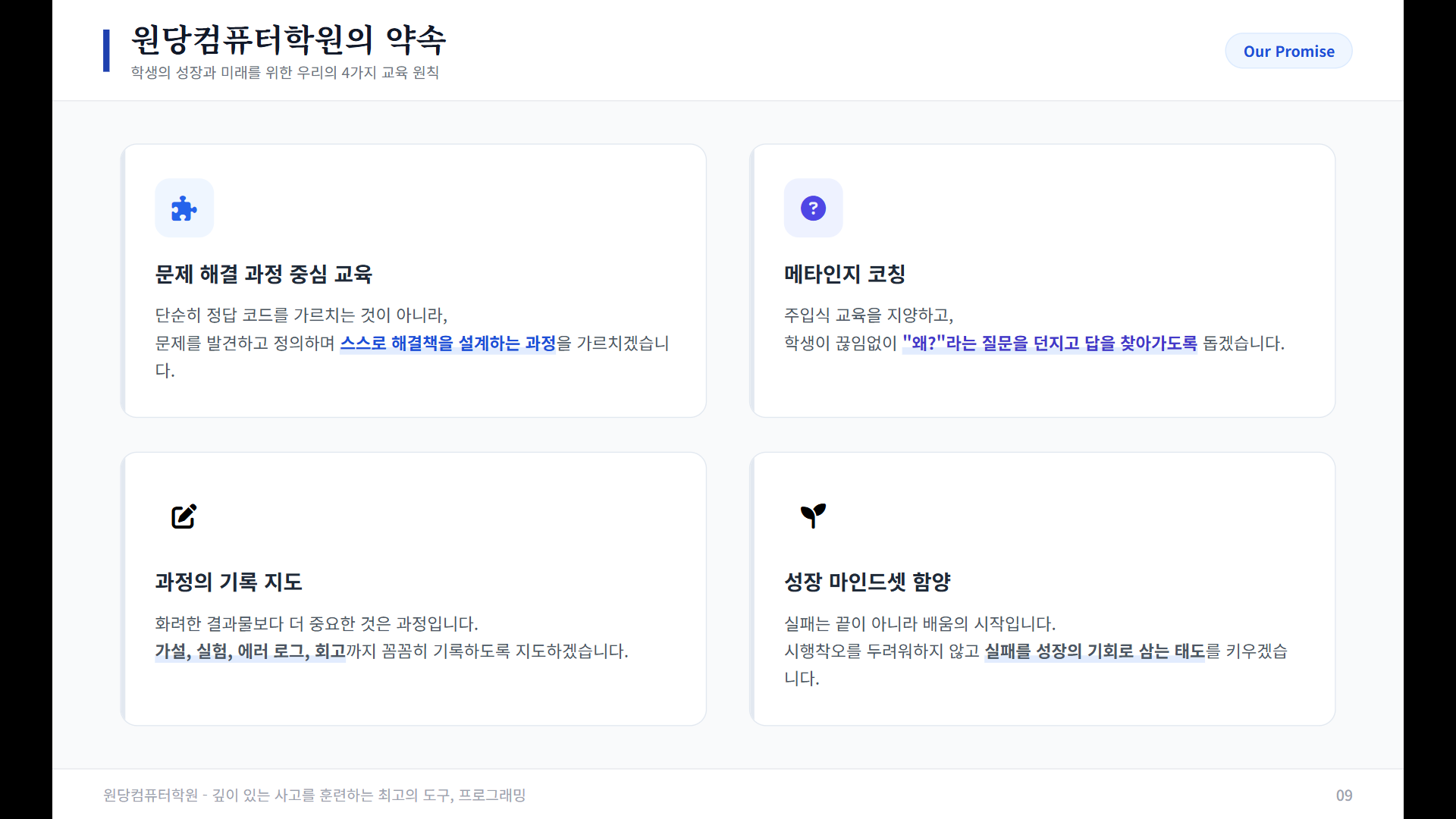
Task: Click the text 실패는 끝이 아니라 배움의 시작입니다
Action: pos(919,624)
